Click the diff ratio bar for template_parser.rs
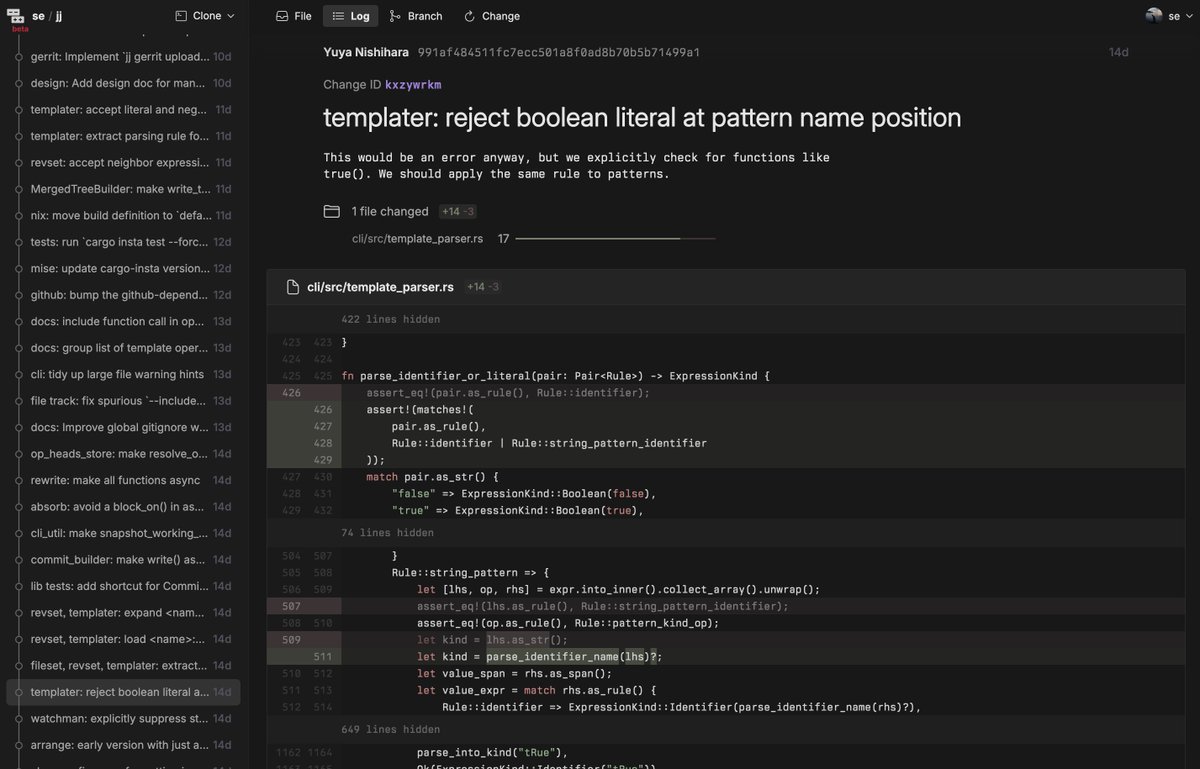The image size is (1200, 769). pos(615,239)
